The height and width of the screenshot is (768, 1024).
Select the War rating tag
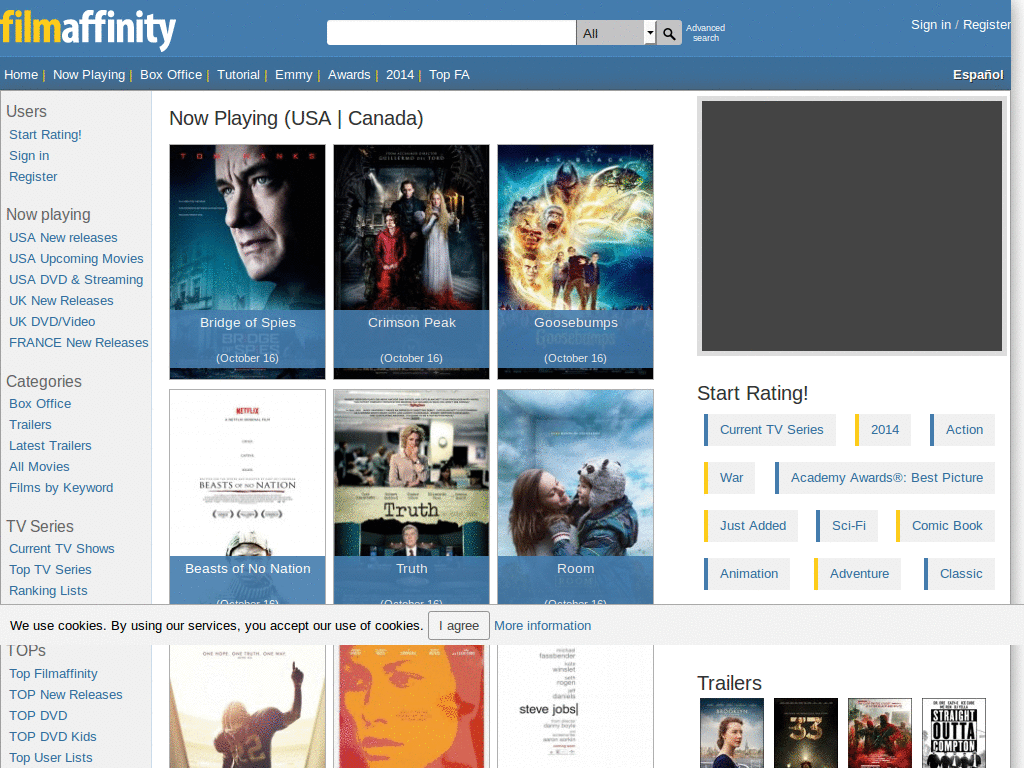tap(729, 477)
